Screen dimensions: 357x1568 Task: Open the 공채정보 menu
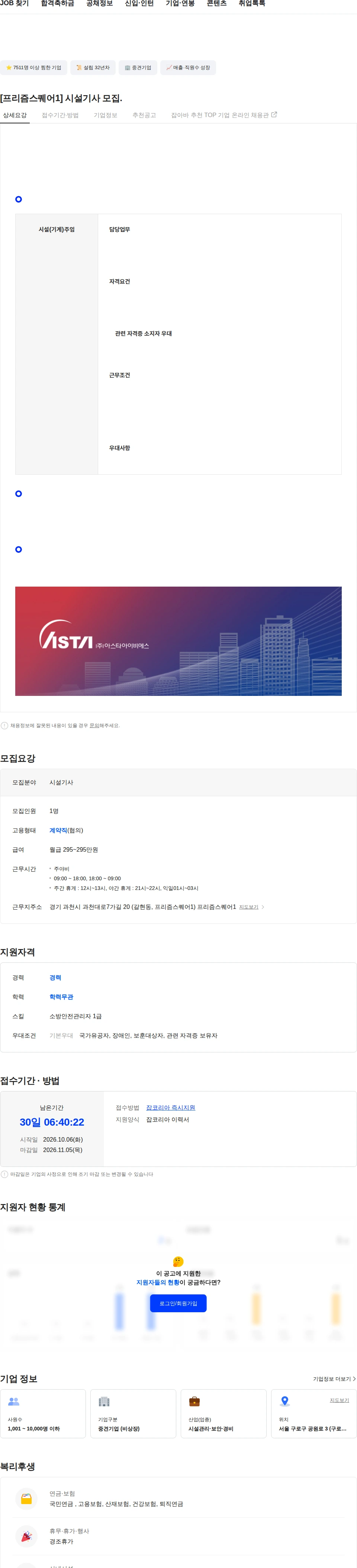point(99,4)
